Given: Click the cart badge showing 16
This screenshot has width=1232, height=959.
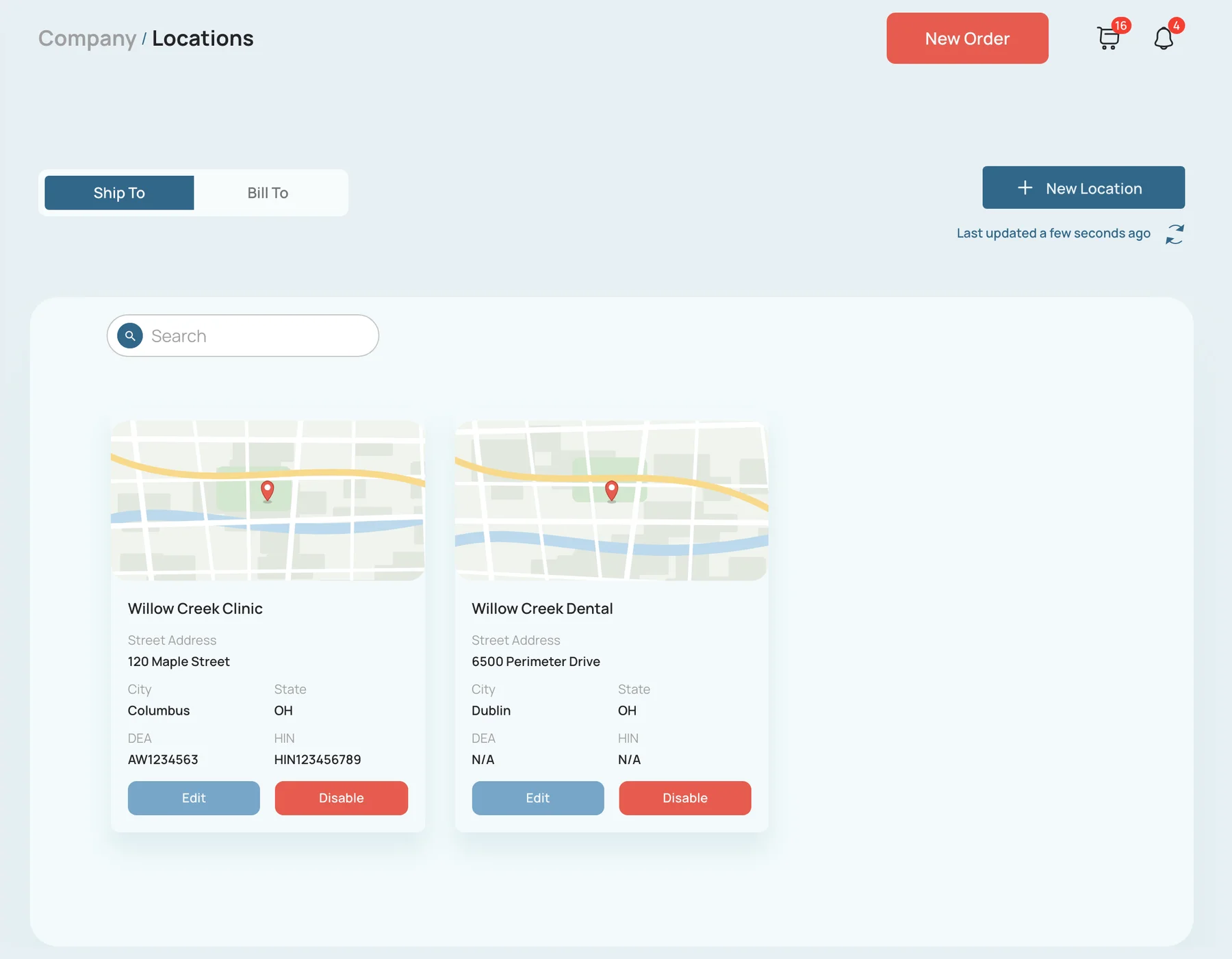Looking at the screenshot, I should [x=1120, y=25].
